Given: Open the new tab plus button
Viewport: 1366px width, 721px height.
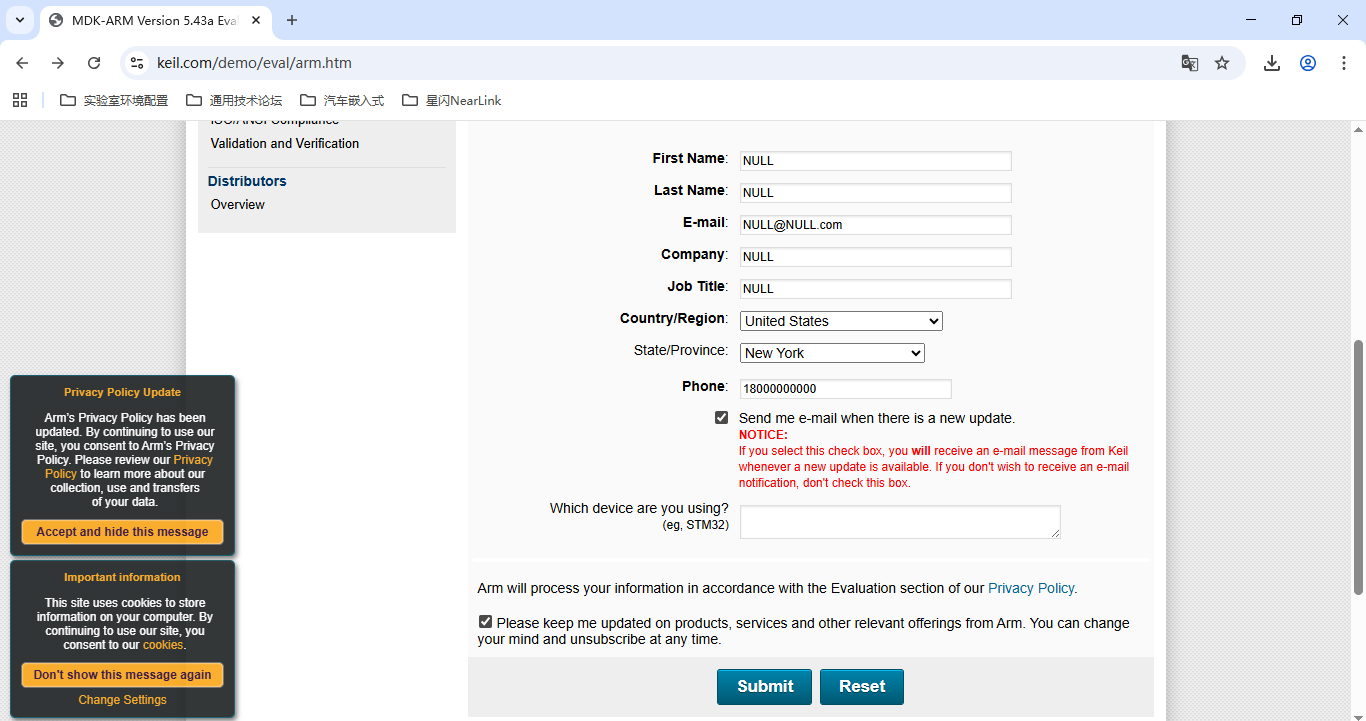Looking at the screenshot, I should [x=292, y=20].
